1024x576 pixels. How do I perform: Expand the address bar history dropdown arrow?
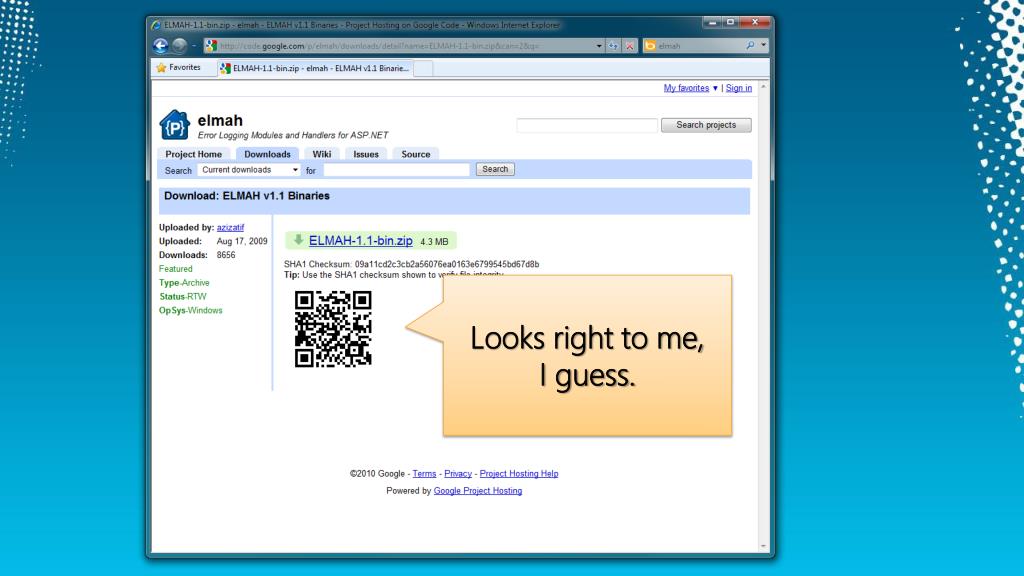tap(599, 46)
